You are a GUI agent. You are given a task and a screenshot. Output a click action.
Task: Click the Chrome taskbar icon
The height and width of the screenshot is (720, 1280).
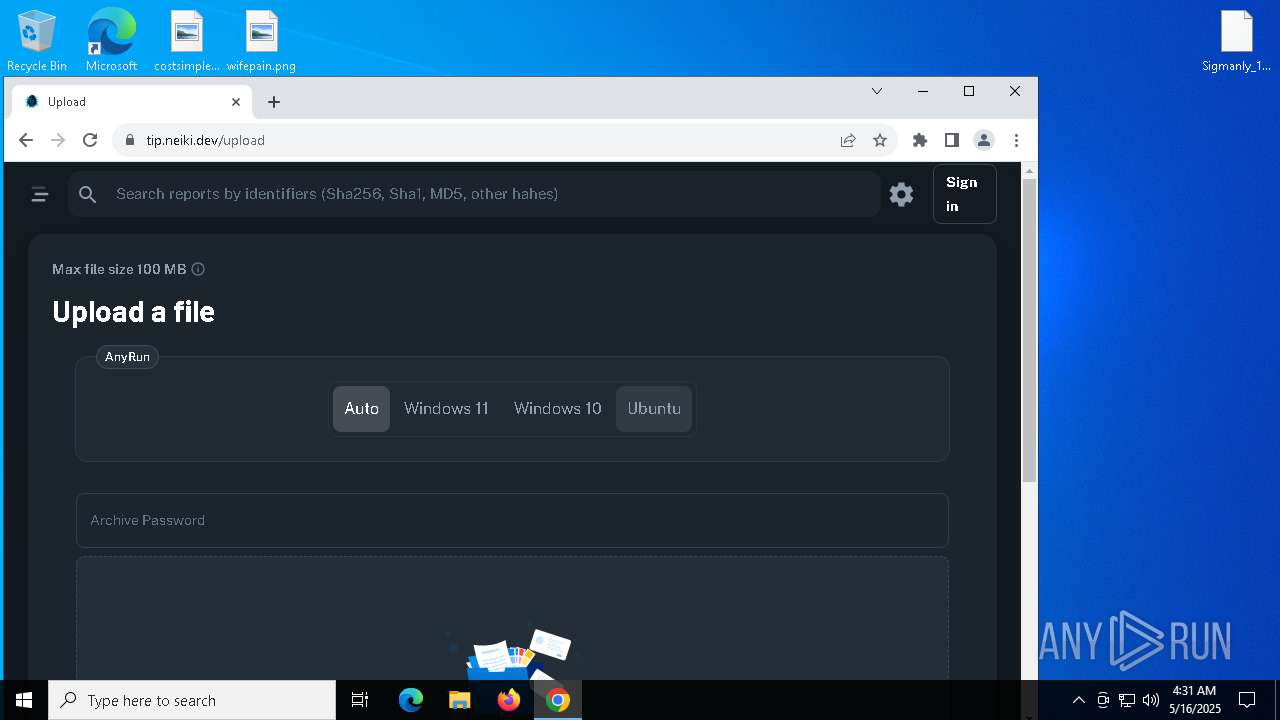(x=558, y=700)
